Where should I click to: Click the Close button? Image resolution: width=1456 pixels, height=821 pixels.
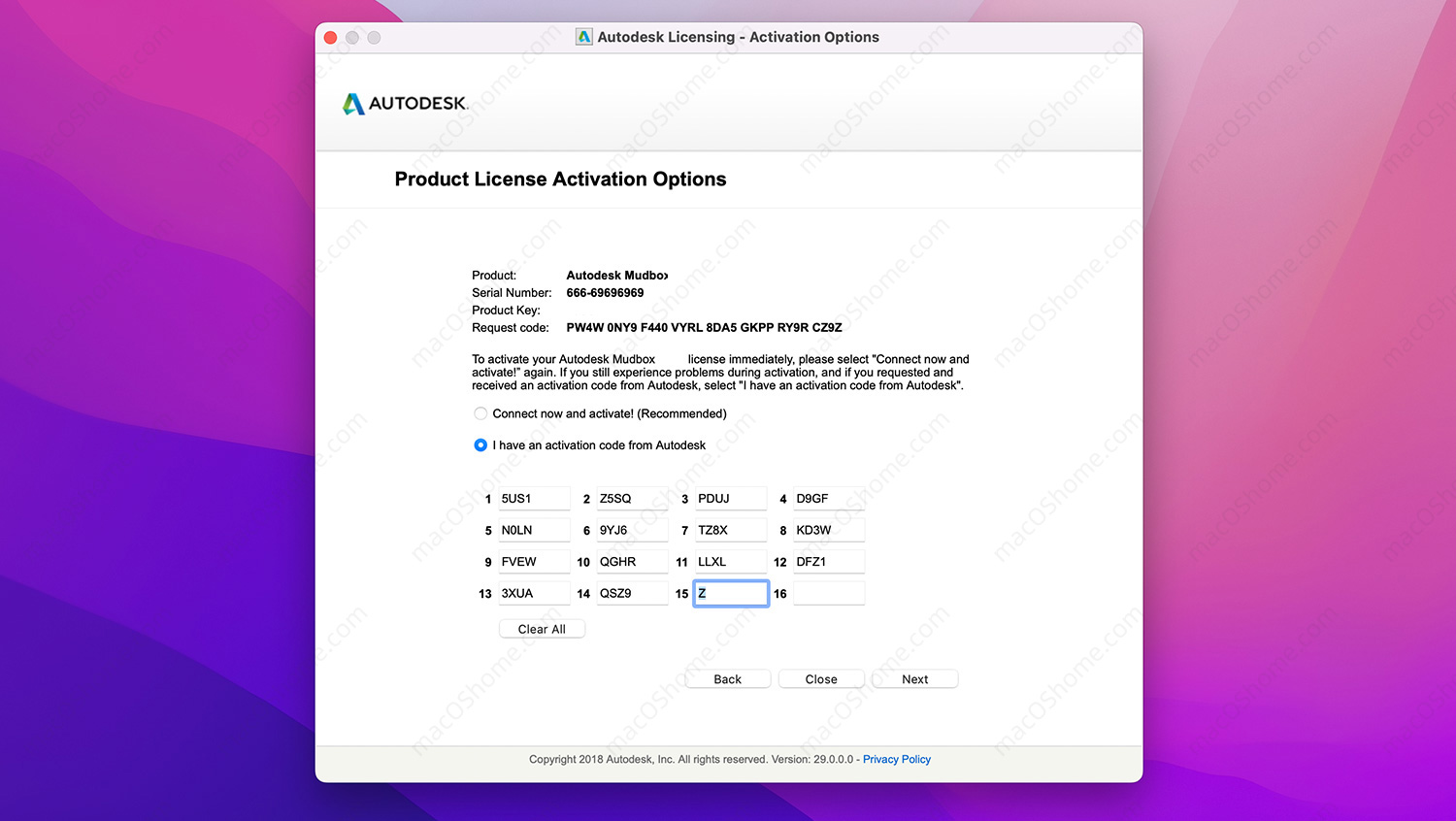pyautogui.click(x=820, y=678)
